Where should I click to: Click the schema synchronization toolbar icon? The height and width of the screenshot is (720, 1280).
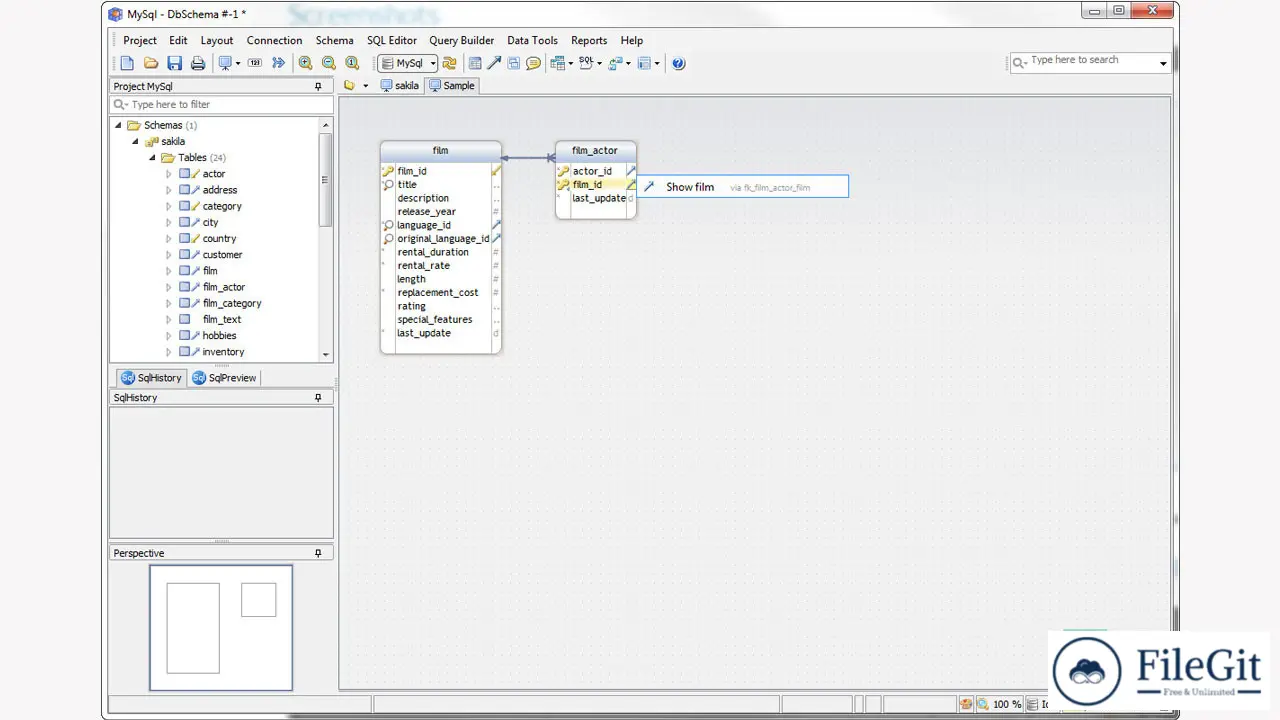tap(615, 63)
